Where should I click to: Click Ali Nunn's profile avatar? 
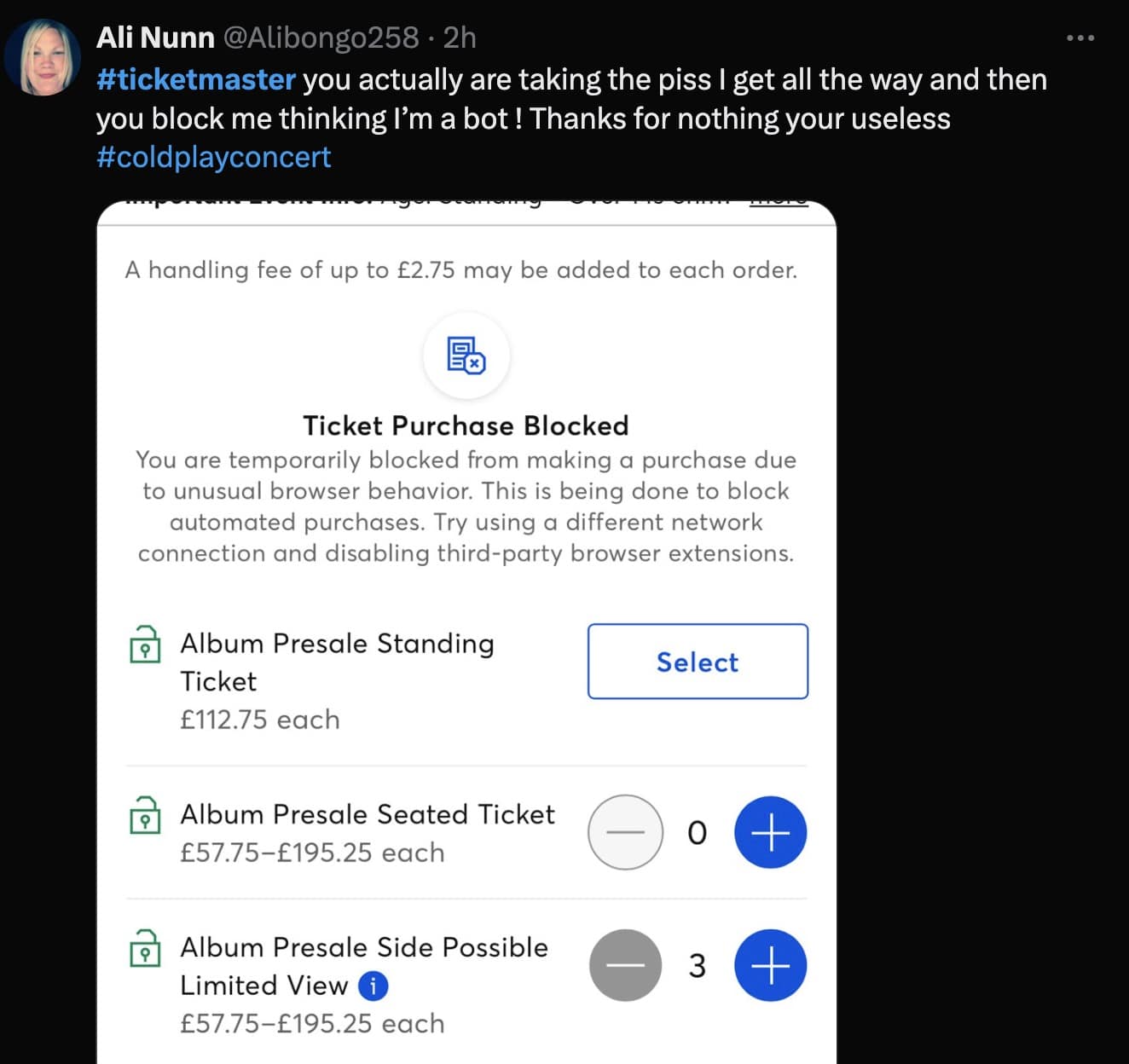click(x=43, y=55)
